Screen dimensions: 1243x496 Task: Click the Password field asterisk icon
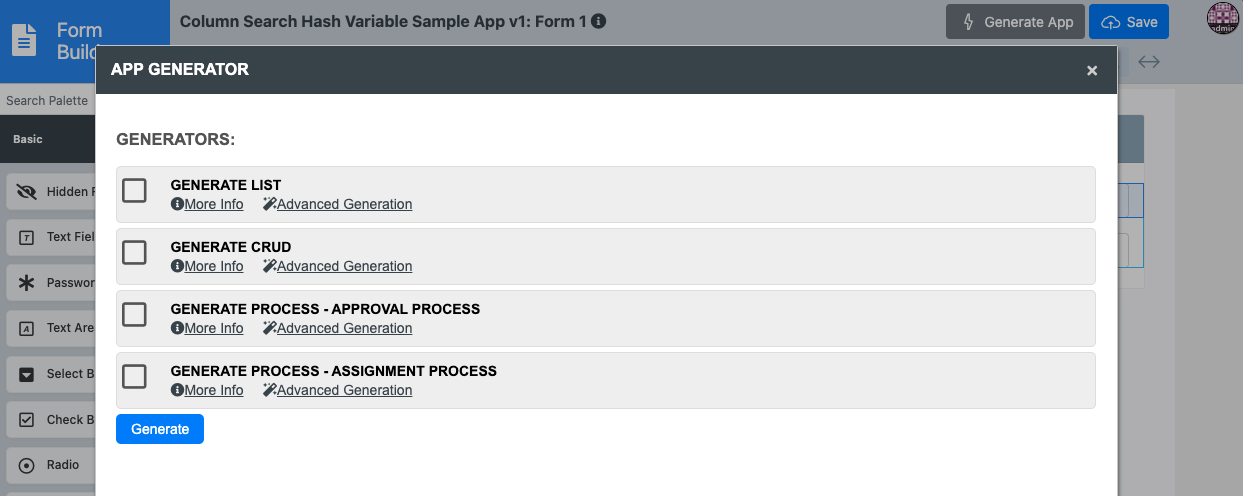point(27,283)
